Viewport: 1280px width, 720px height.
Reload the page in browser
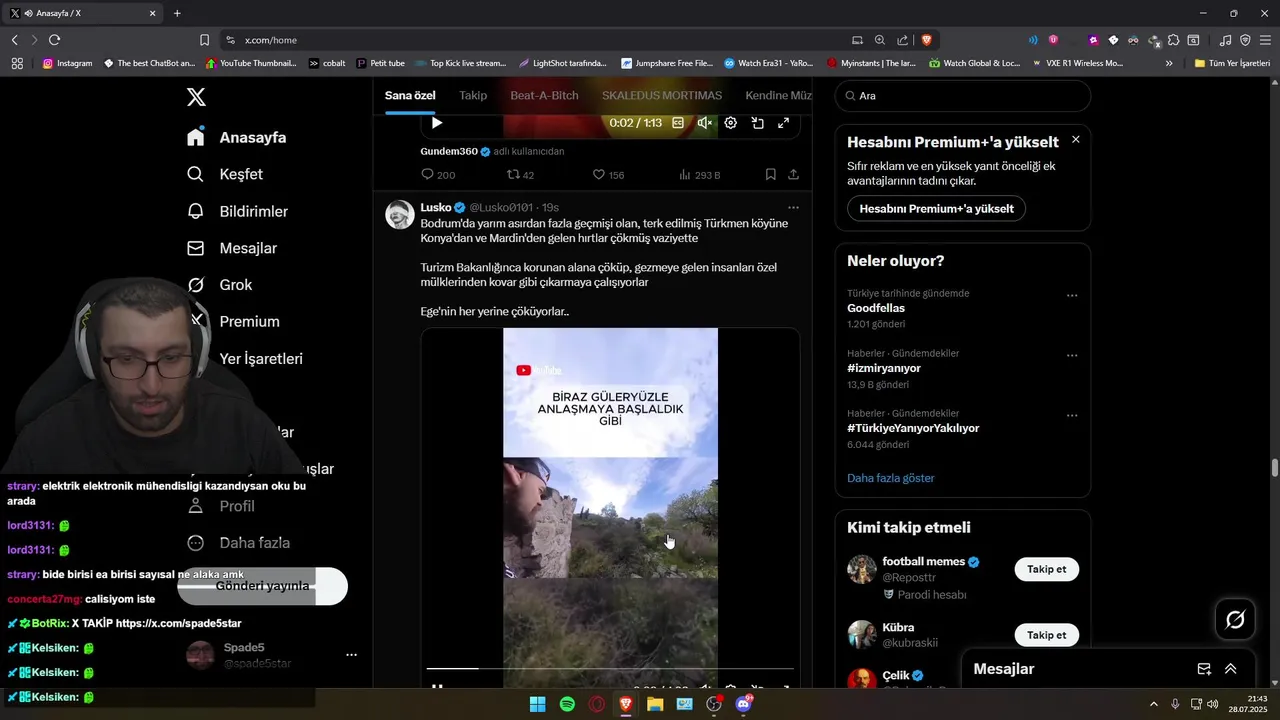[54, 40]
